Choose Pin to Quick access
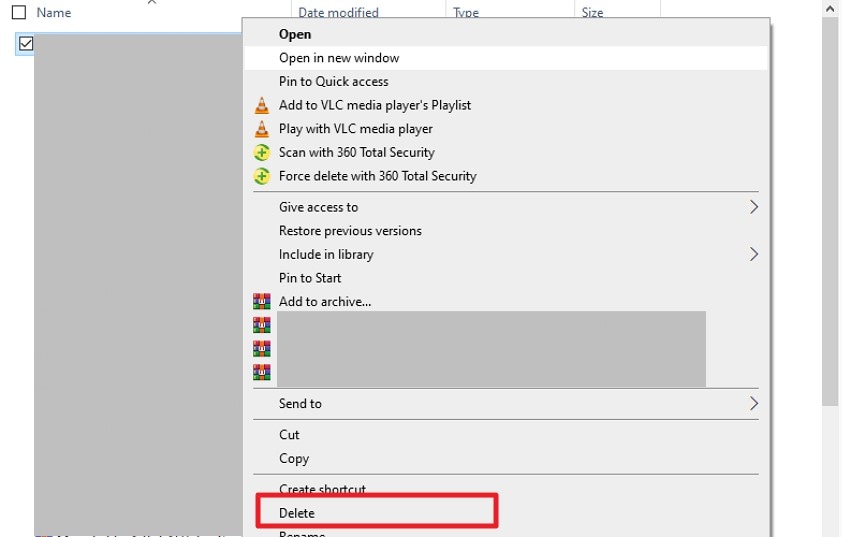This screenshot has height=537, width=850. click(x=333, y=82)
